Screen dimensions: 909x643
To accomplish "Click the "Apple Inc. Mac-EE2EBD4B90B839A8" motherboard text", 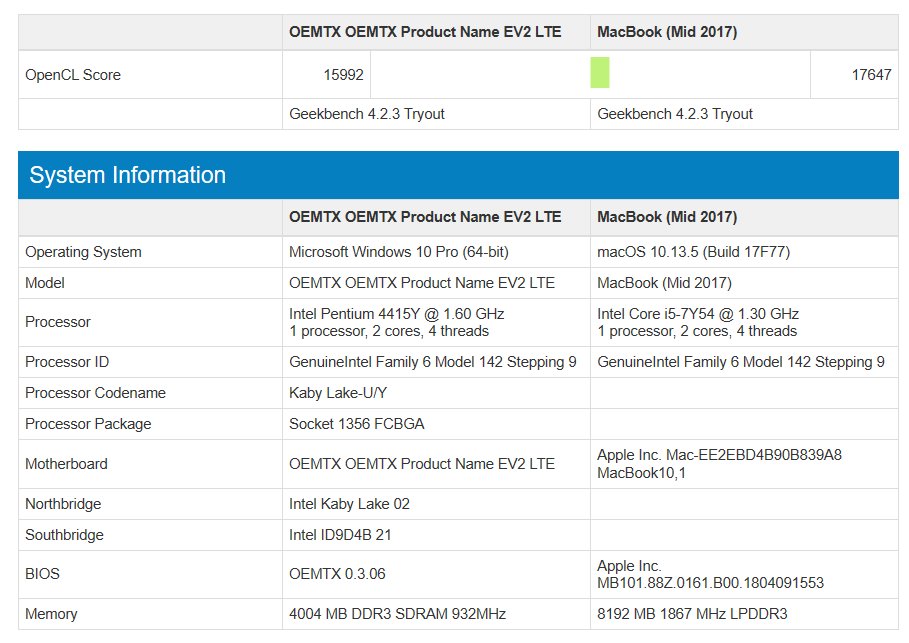I will pyautogui.click(x=719, y=455).
